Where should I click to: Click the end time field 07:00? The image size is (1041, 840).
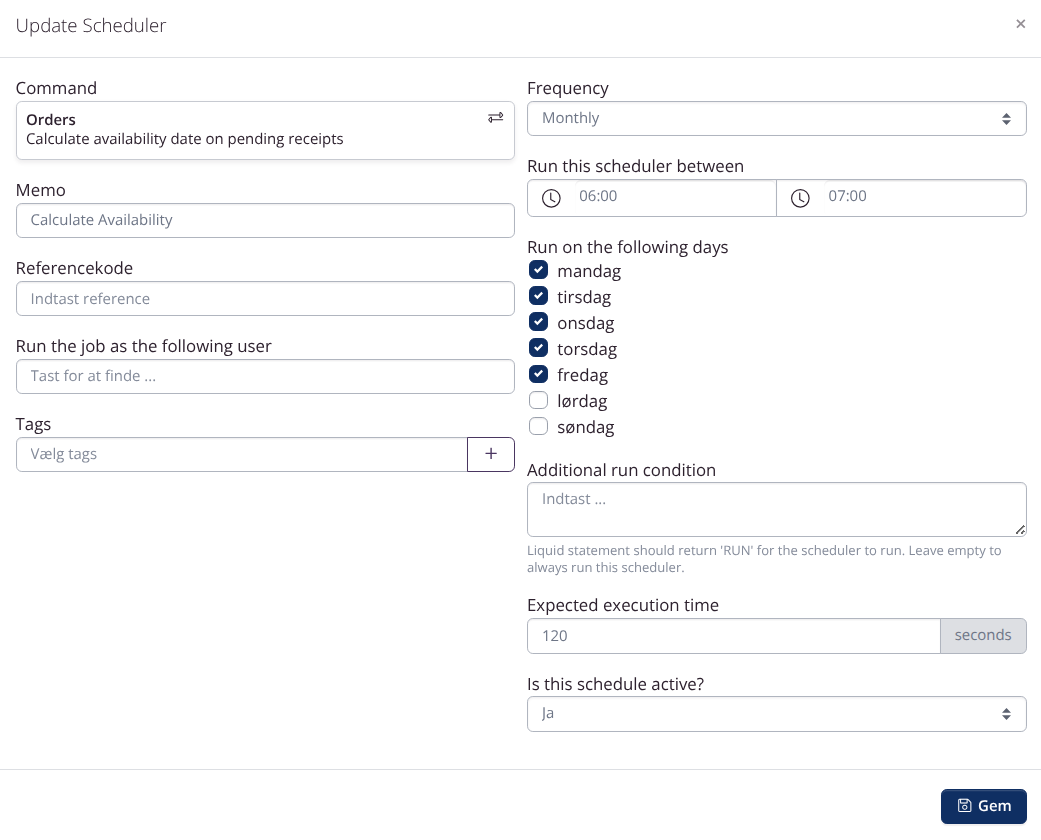pyautogui.click(x=902, y=198)
